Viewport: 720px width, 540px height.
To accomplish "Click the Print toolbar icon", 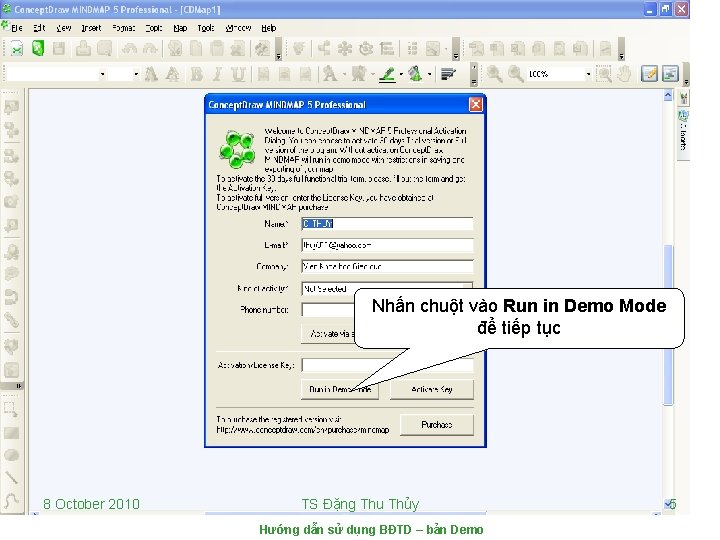I will [x=83, y=48].
